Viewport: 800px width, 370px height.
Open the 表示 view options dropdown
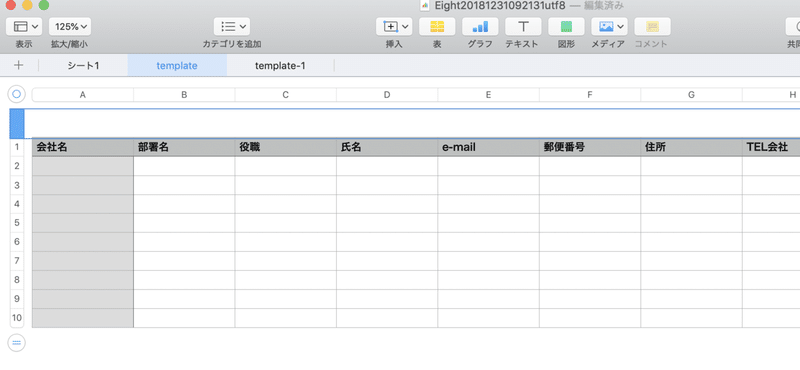pyautogui.click(x=24, y=27)
